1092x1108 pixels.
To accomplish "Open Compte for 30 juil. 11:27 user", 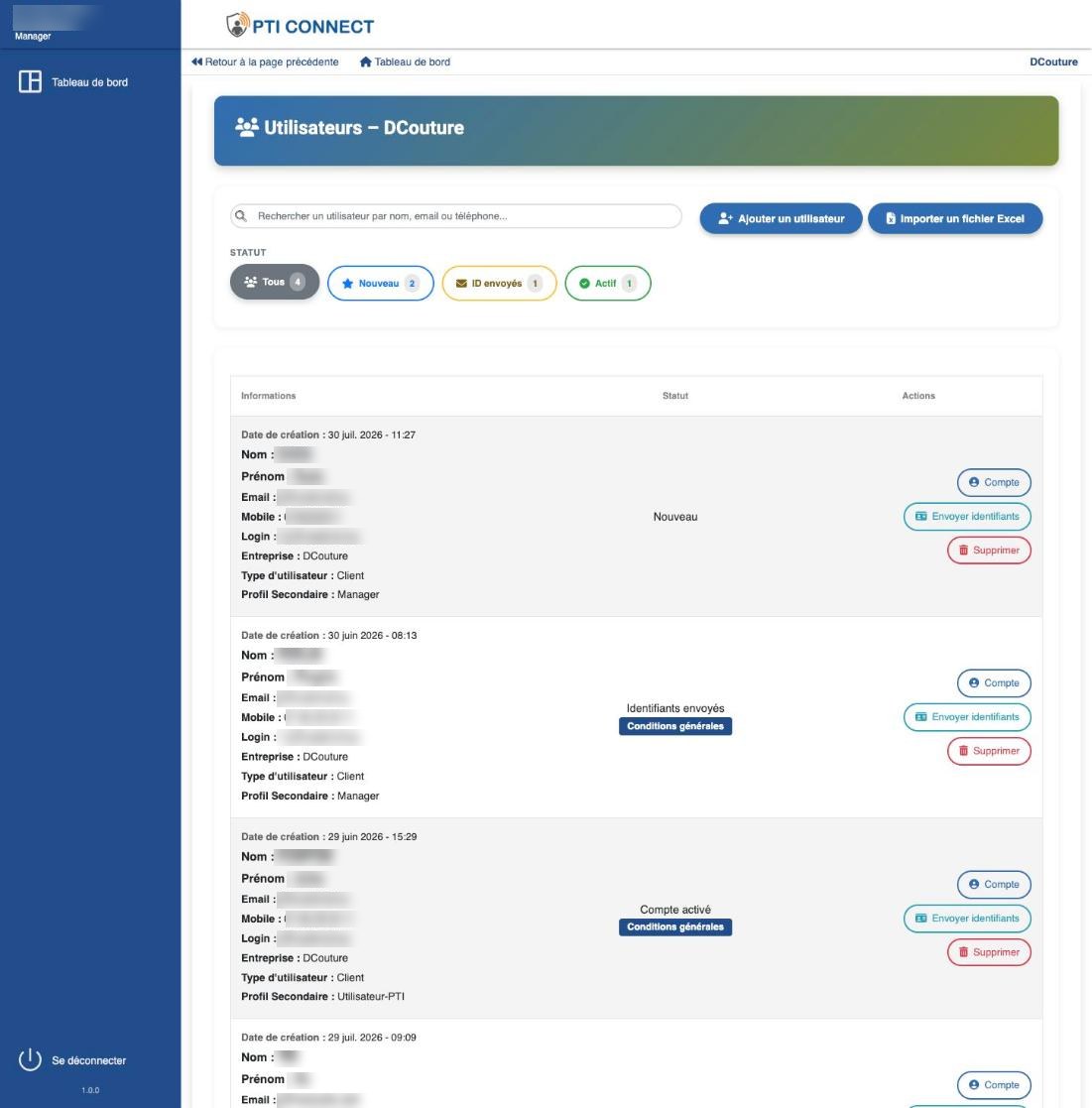I will click(x=994, y=483).
